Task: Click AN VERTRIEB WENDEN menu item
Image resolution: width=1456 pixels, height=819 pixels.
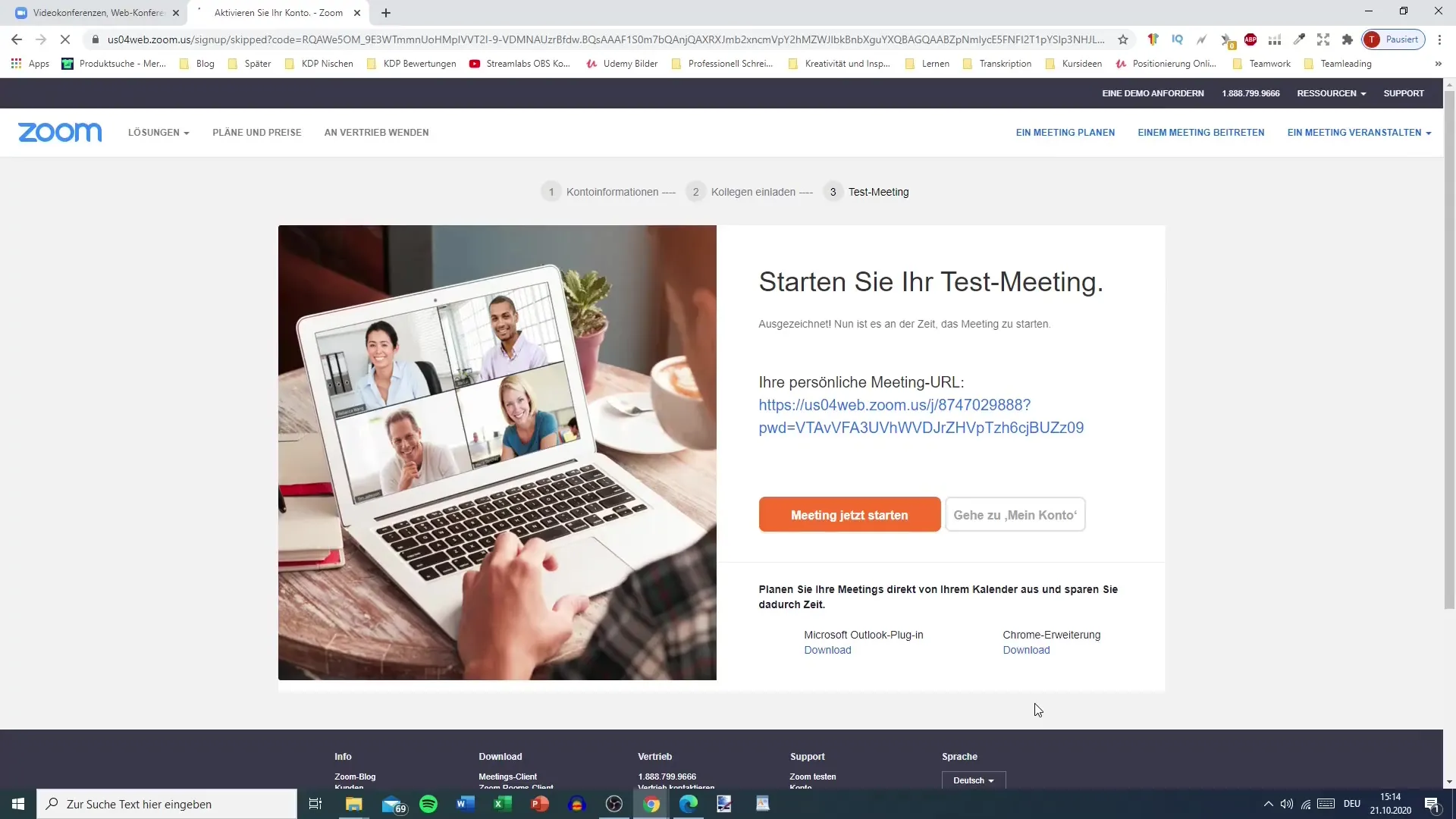Action: click(375, 132)
